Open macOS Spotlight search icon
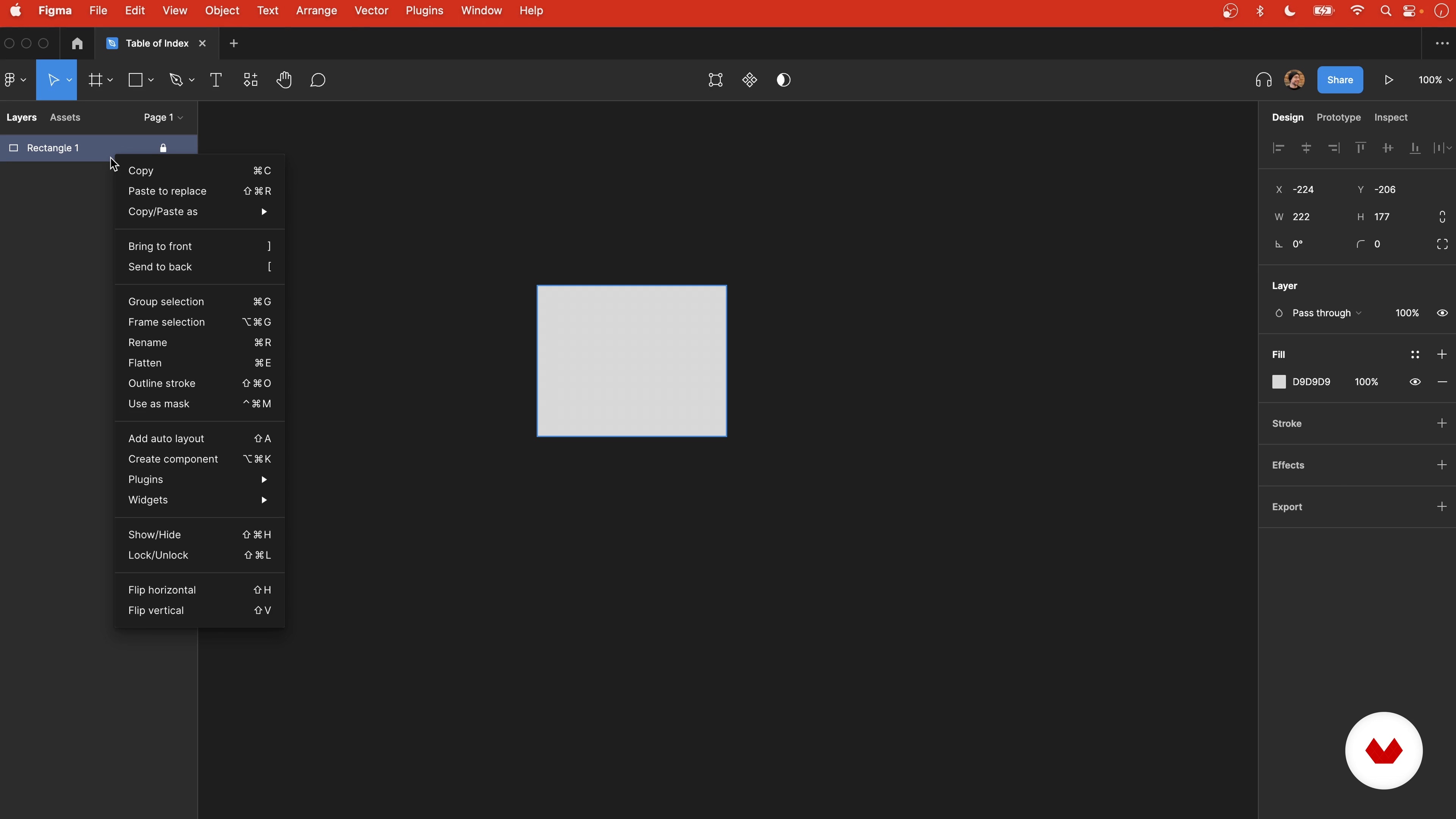1456x819 pixels. (1385, 11)
